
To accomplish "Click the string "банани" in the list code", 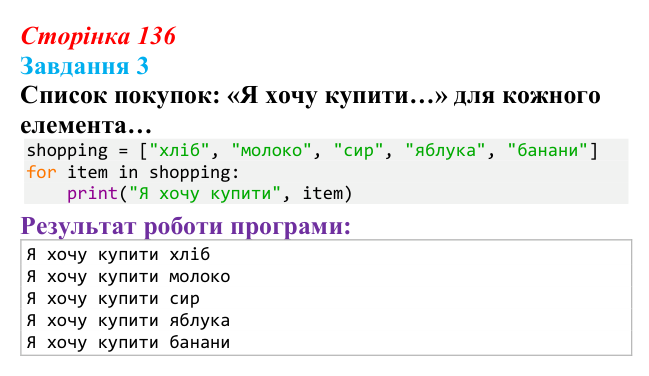I will (548, 150).
